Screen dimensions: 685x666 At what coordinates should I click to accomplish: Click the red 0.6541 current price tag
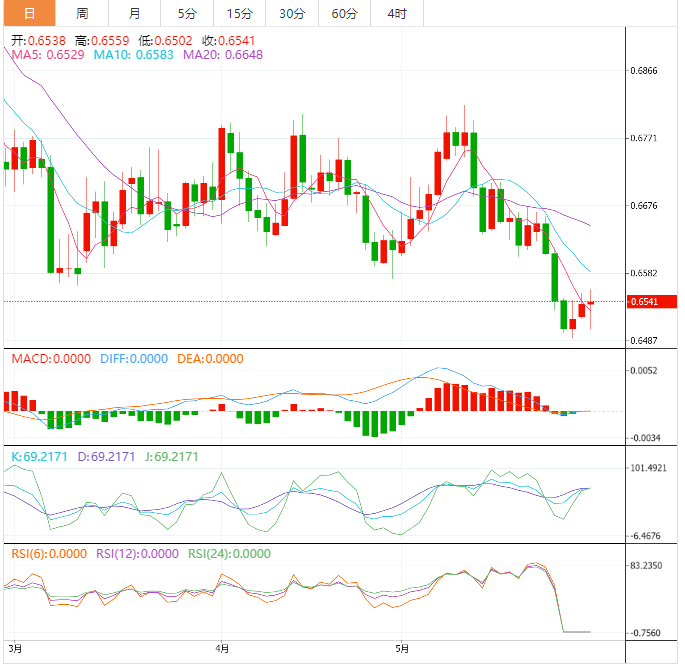click(x=643, y=301)
